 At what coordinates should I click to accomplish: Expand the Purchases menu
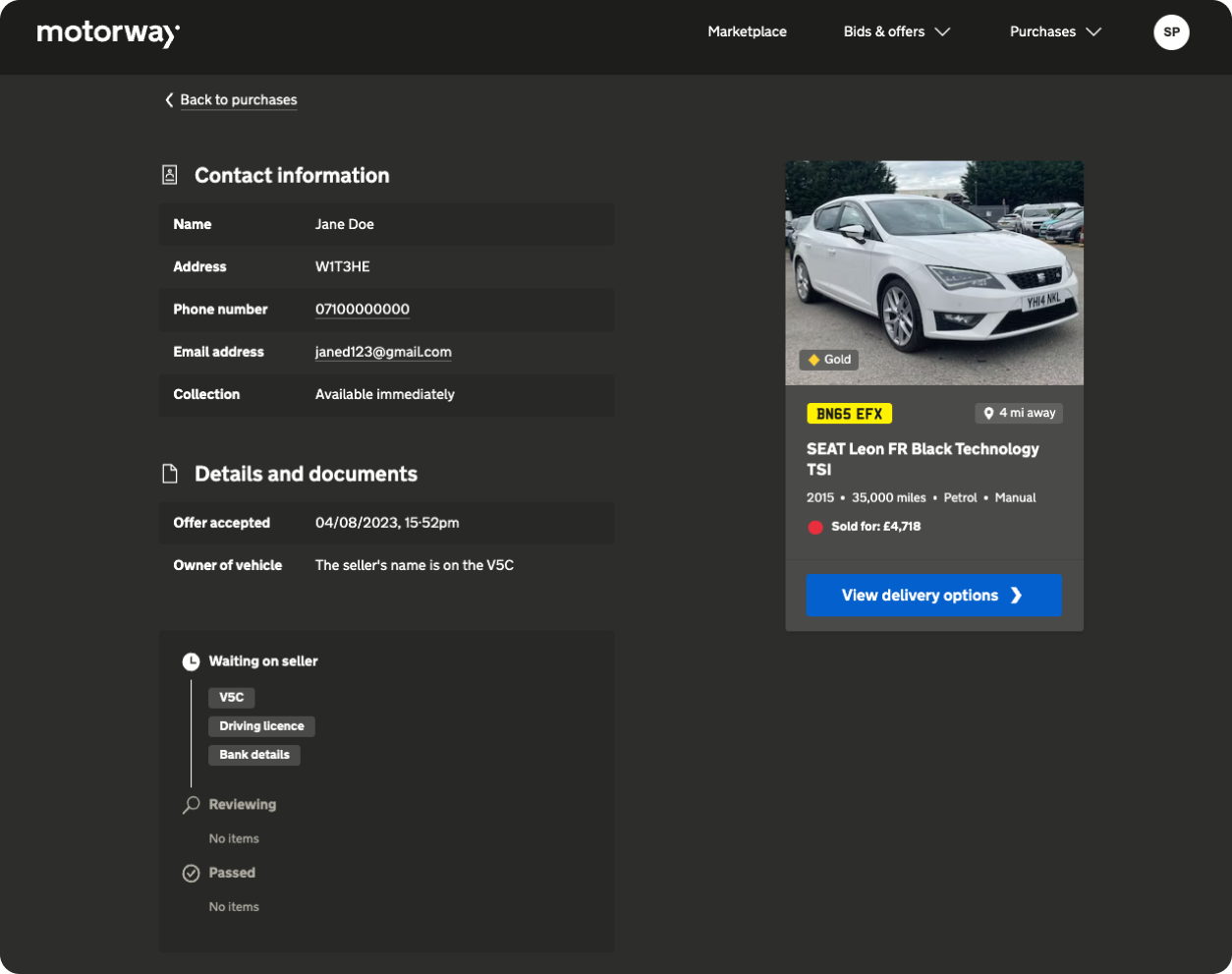[1055, 31]
